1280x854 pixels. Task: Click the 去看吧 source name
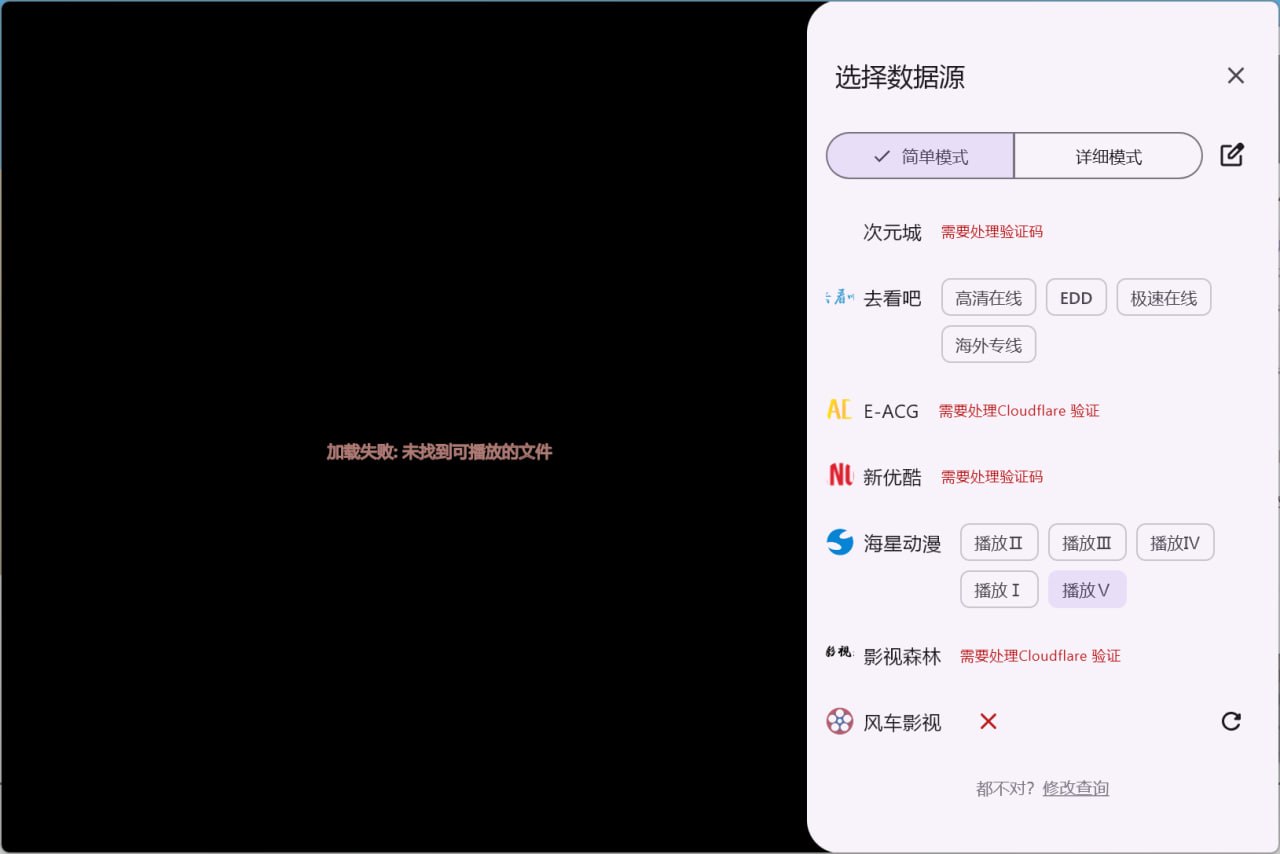893,297
